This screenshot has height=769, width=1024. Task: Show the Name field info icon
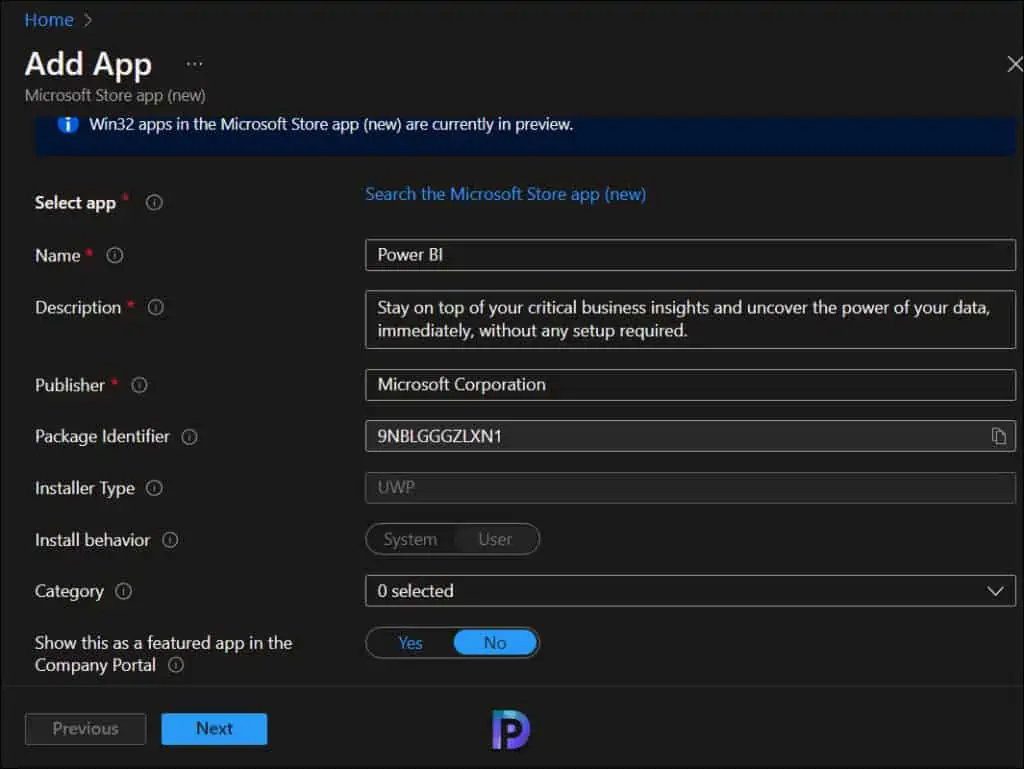click(x=115, y=255)
